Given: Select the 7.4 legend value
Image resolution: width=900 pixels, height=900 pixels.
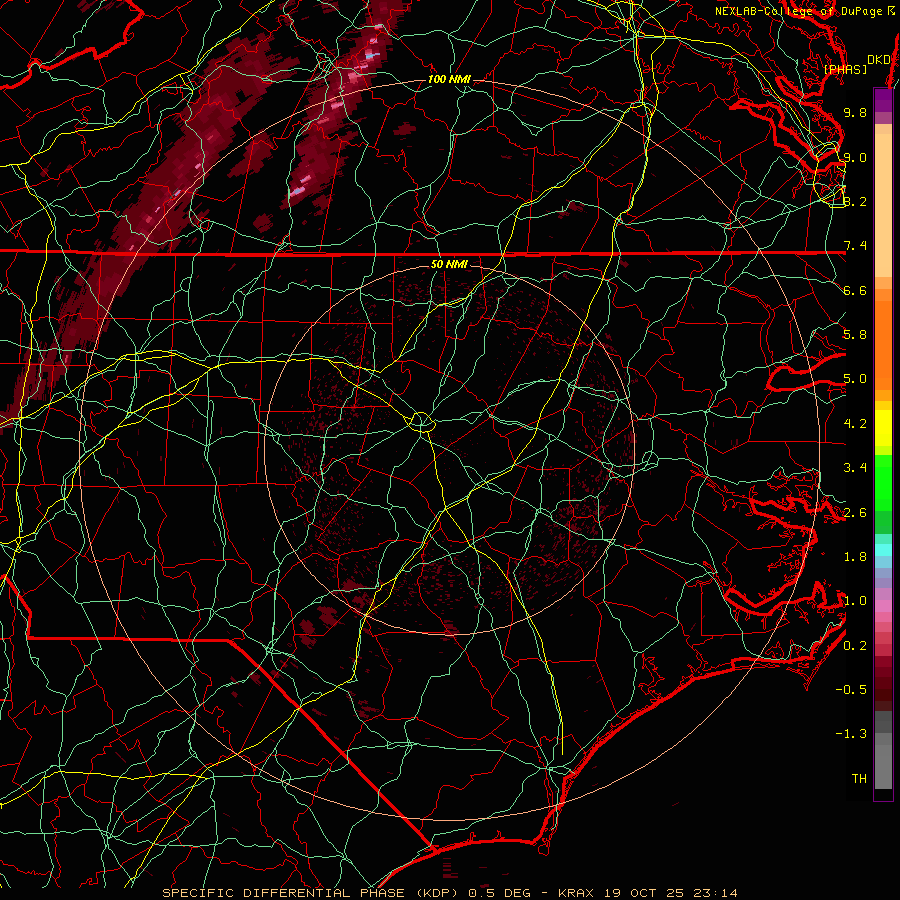Looking at the screenshot, I should click(855, 246).
